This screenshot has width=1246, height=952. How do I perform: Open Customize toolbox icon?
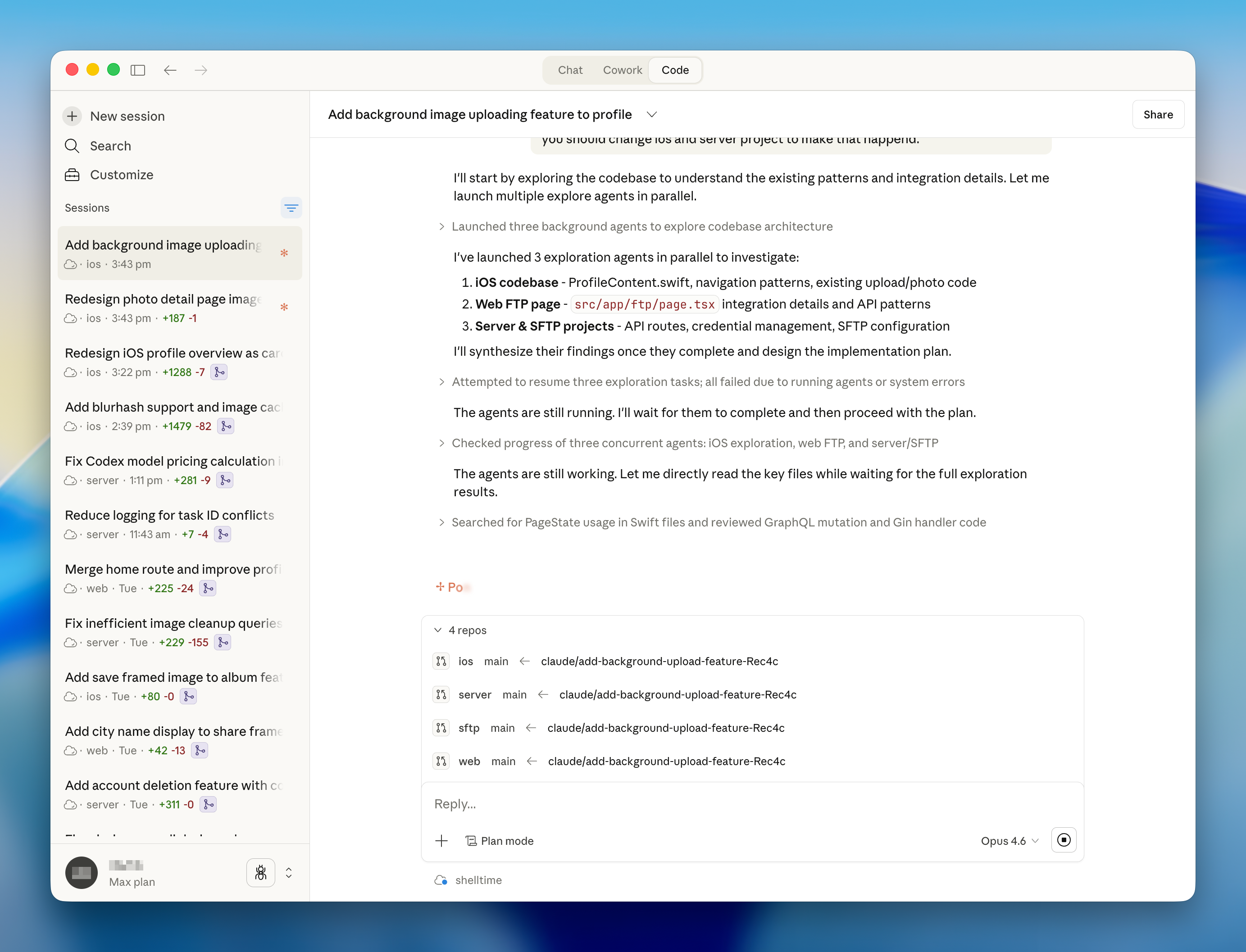point(72,175)
